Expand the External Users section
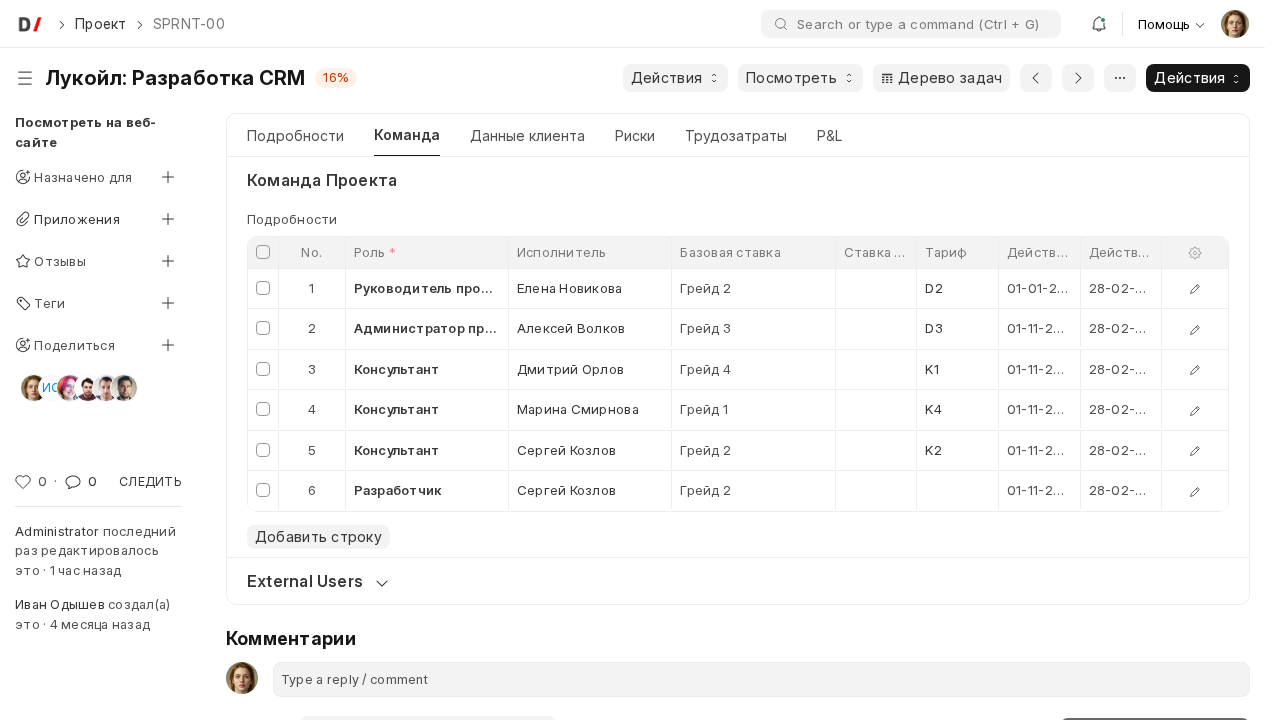Viewport: 1280px width, 720px height. click(x=318, y=581)
